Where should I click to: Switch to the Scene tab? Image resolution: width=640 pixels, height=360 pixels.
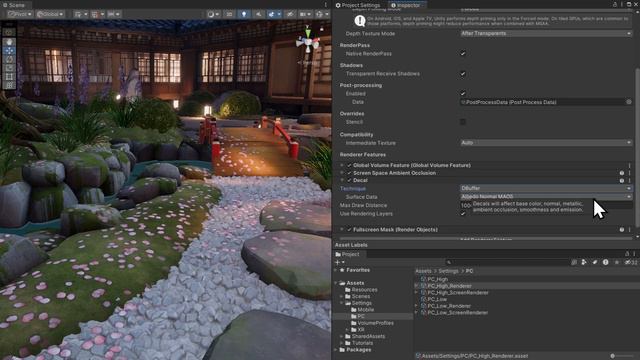(x=14, y=5)
